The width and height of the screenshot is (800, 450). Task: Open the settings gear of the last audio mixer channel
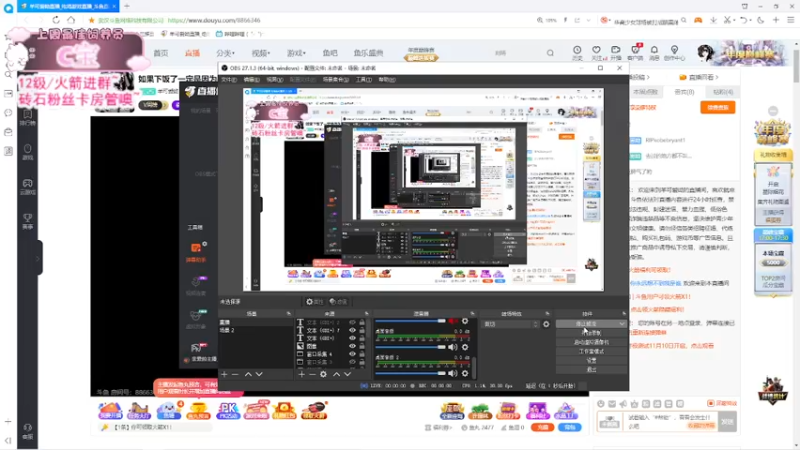(x=465, y=373)
